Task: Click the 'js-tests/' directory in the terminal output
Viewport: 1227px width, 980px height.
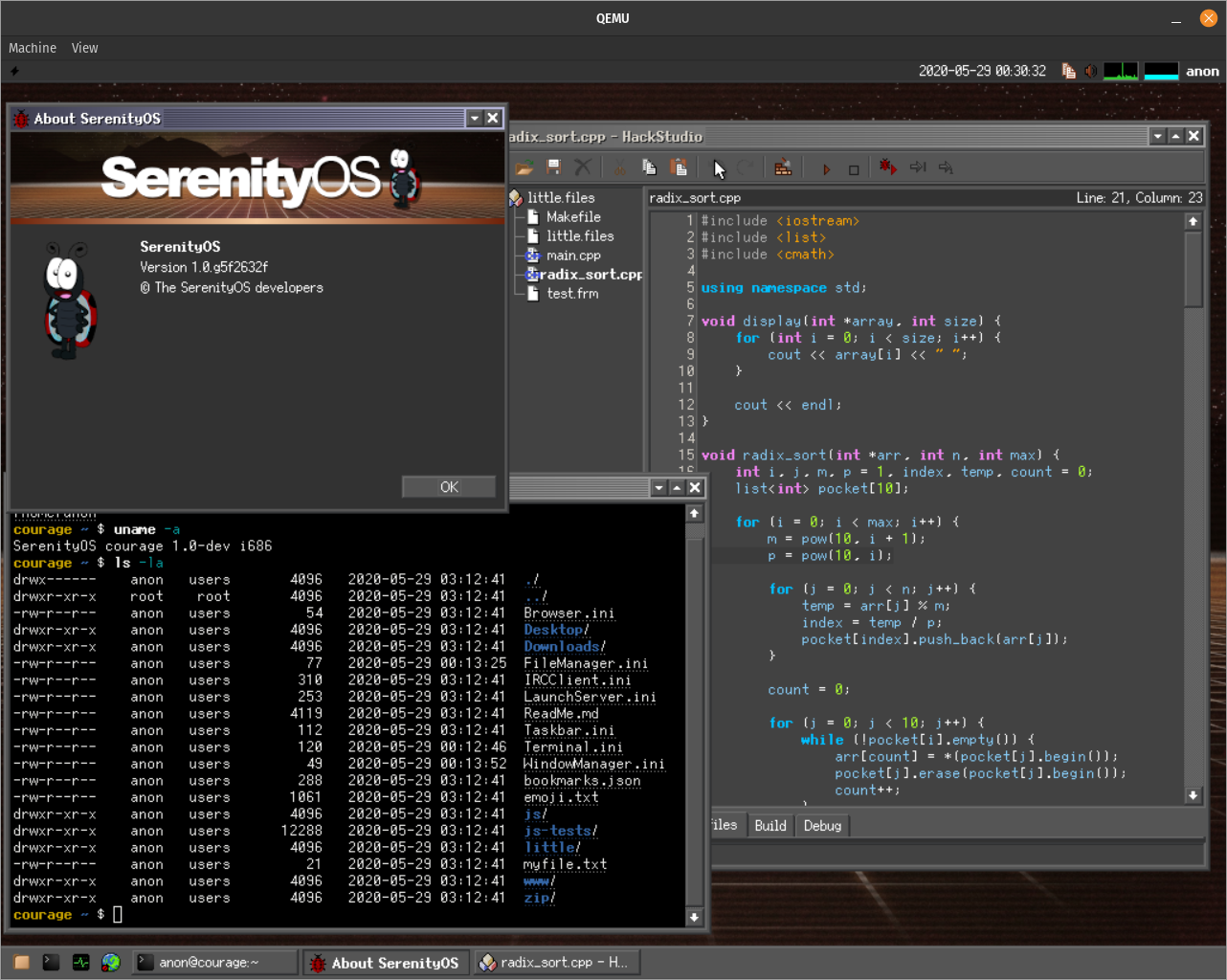Action: click(x=561, y=831)
